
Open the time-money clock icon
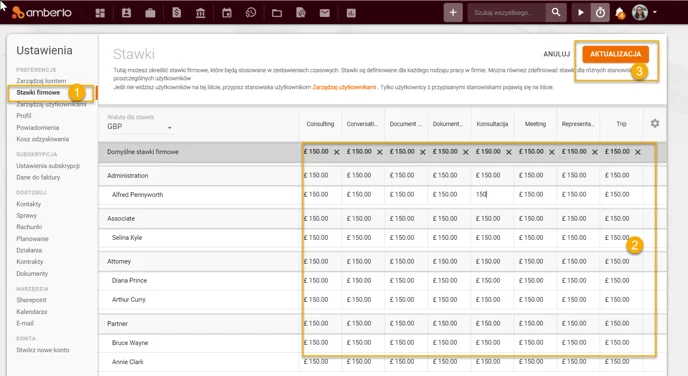pos(251,13)
